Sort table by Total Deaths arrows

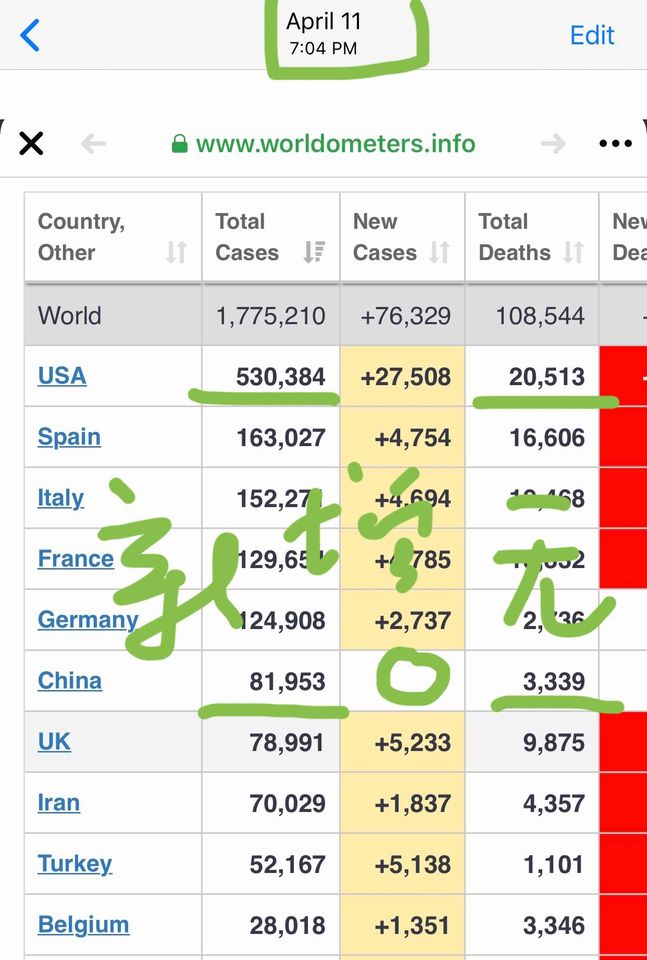coord(573,253)
